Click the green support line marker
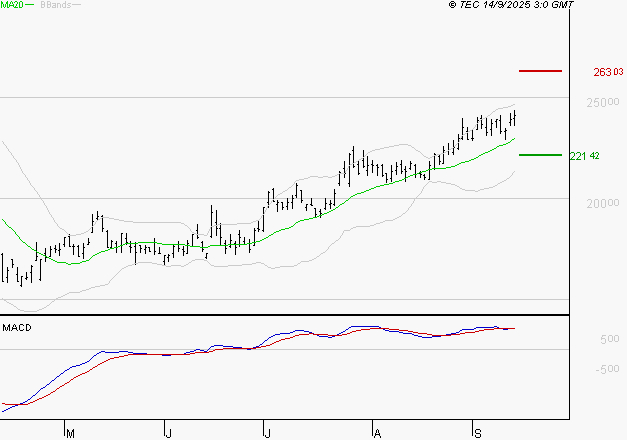 541,155
